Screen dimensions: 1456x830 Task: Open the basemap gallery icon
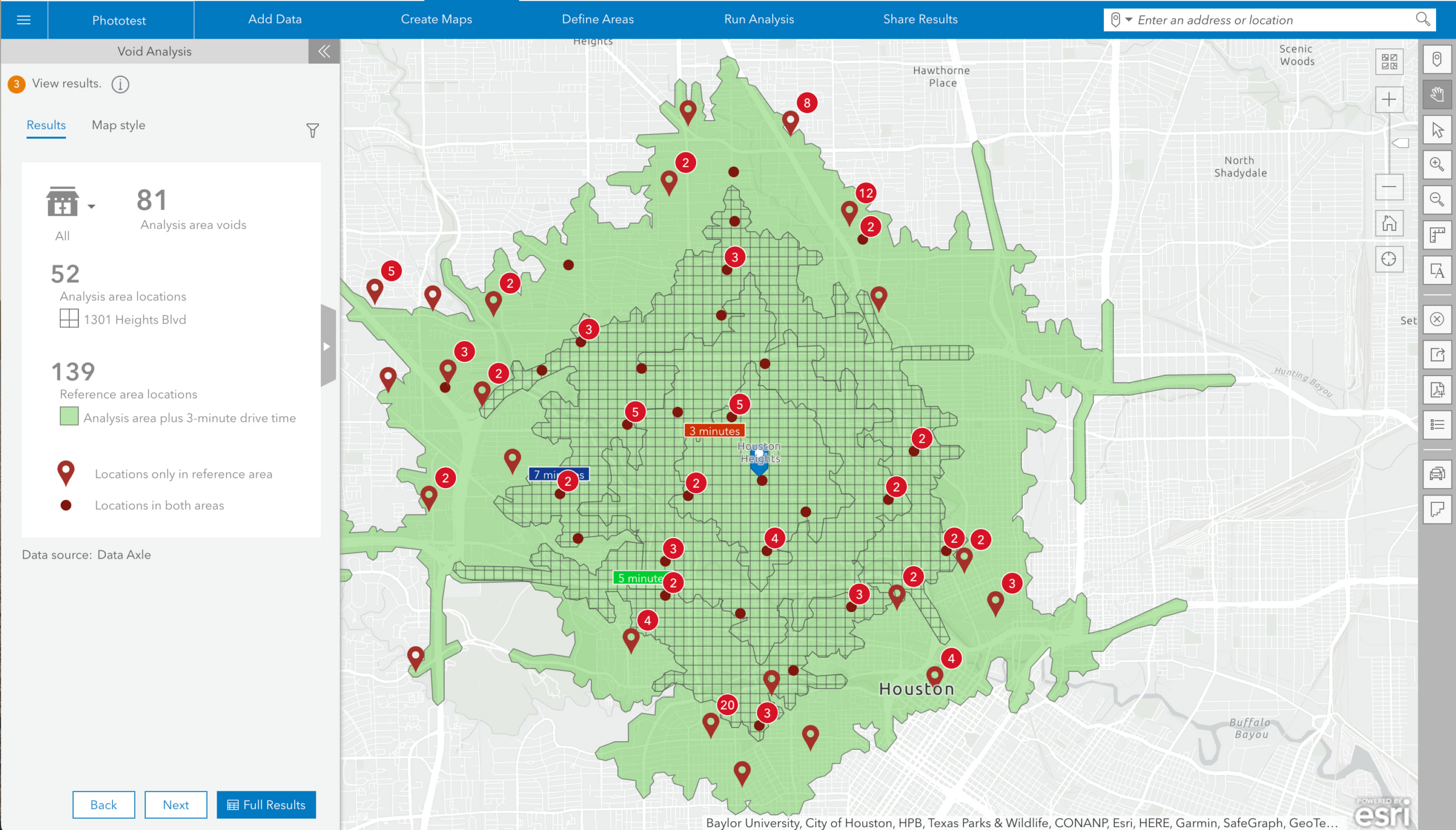[x=1389, y=61]
